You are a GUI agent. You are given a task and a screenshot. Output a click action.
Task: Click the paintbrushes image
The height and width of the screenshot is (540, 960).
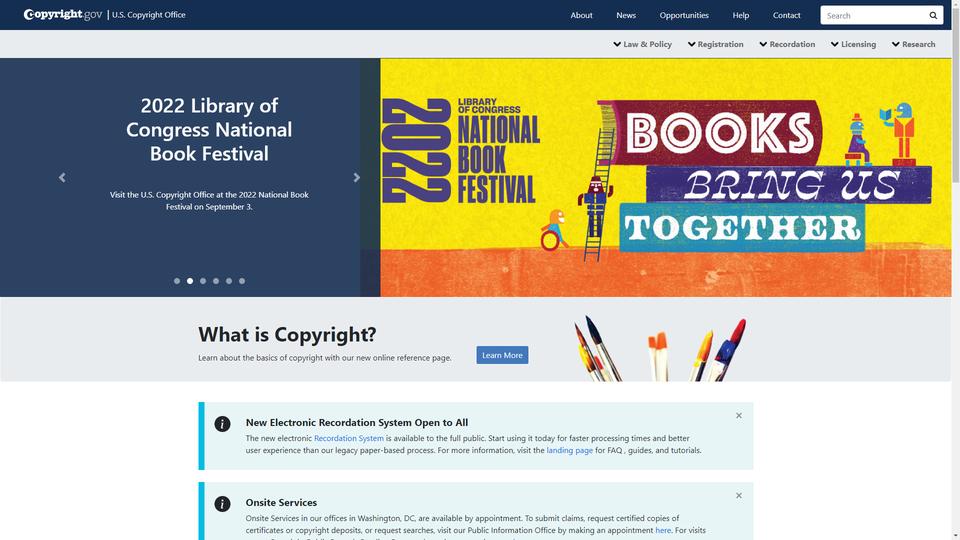click(x=661, y=348)
